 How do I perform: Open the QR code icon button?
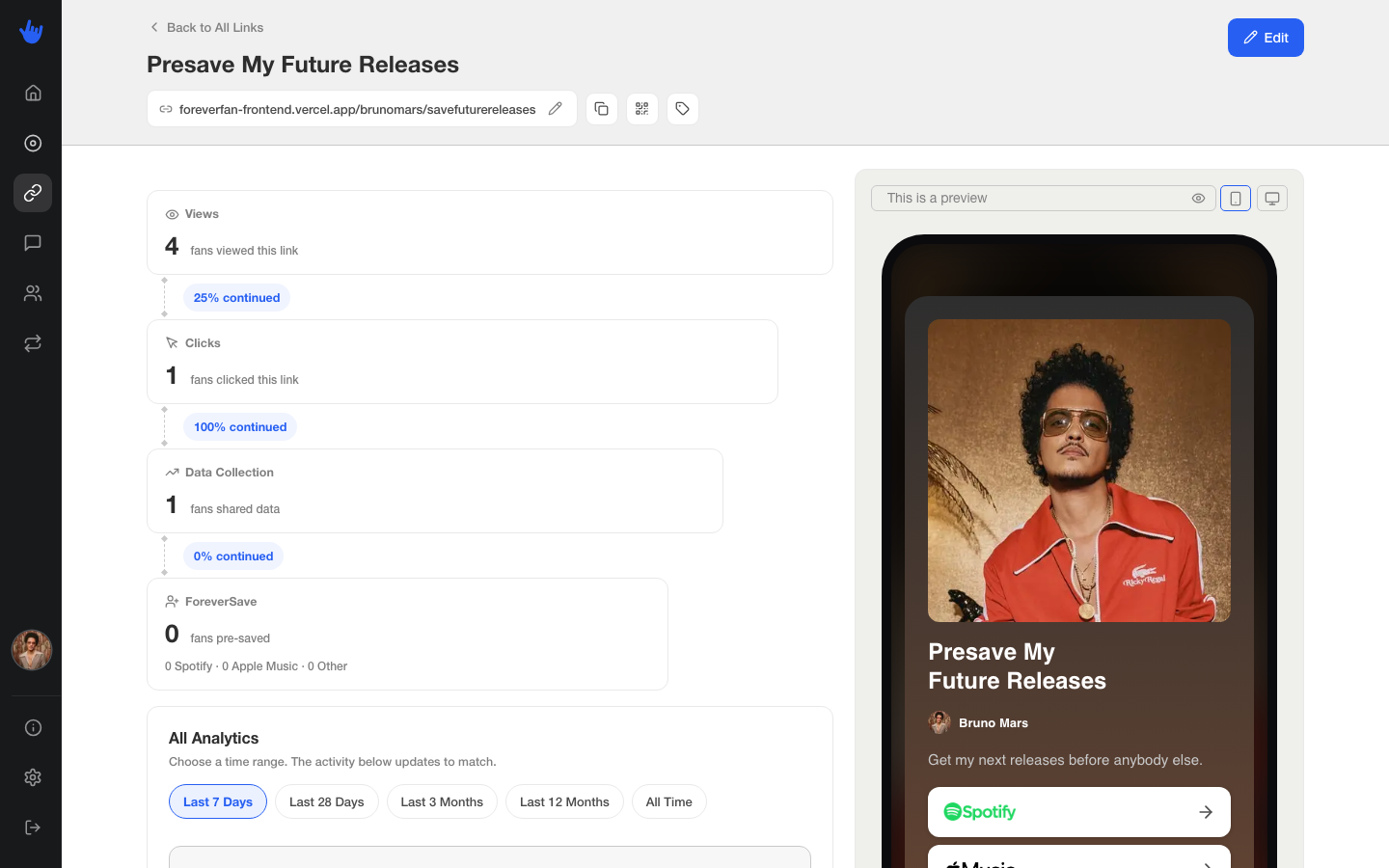coord(642,109)
